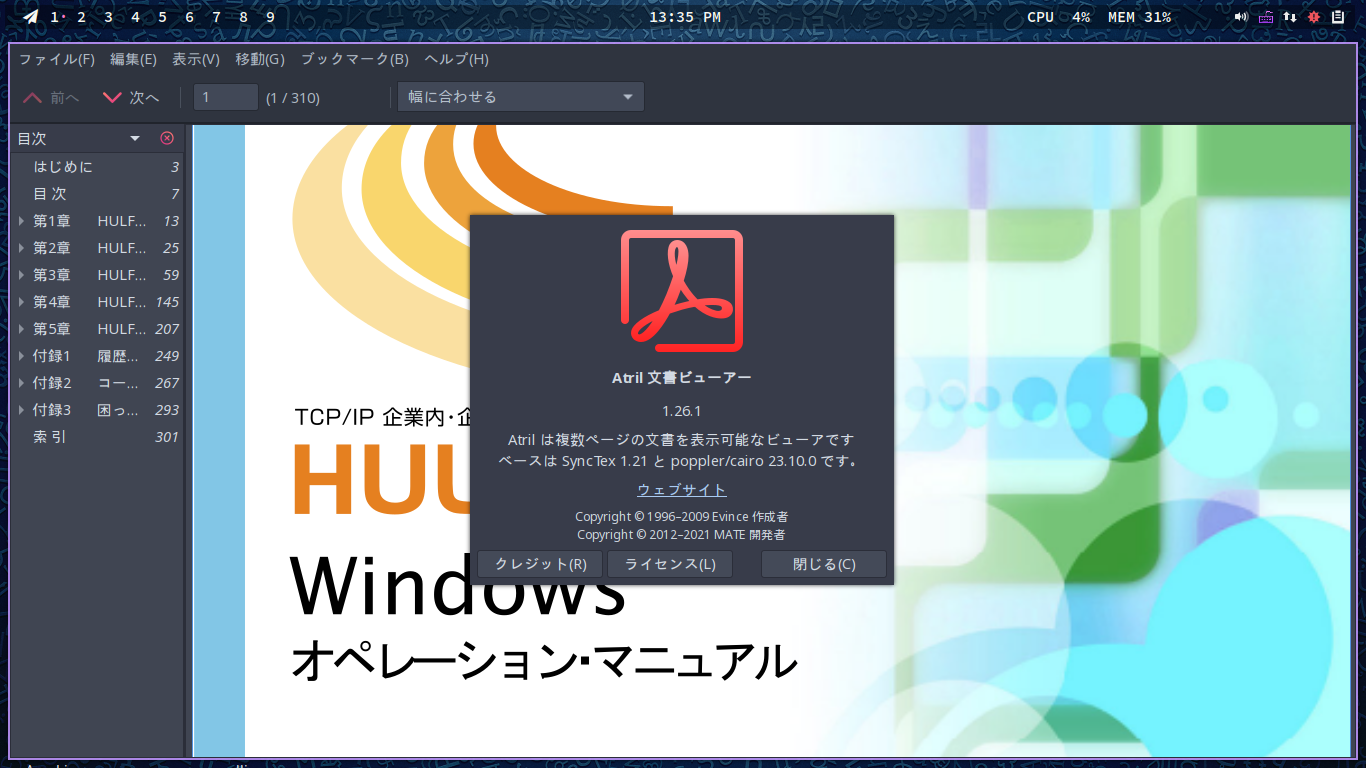Select 付録1 履歴... outline row
The width and height of the screenshot is (1366, 768).
coord(98,356)
